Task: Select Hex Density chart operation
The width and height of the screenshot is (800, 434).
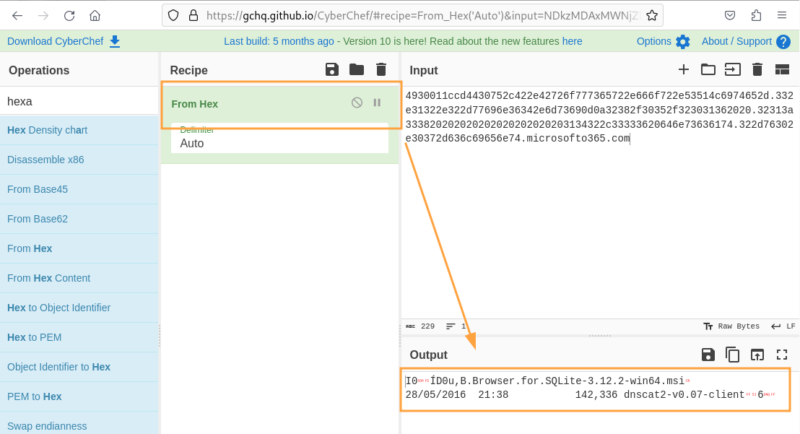Action: coord(80,130)
